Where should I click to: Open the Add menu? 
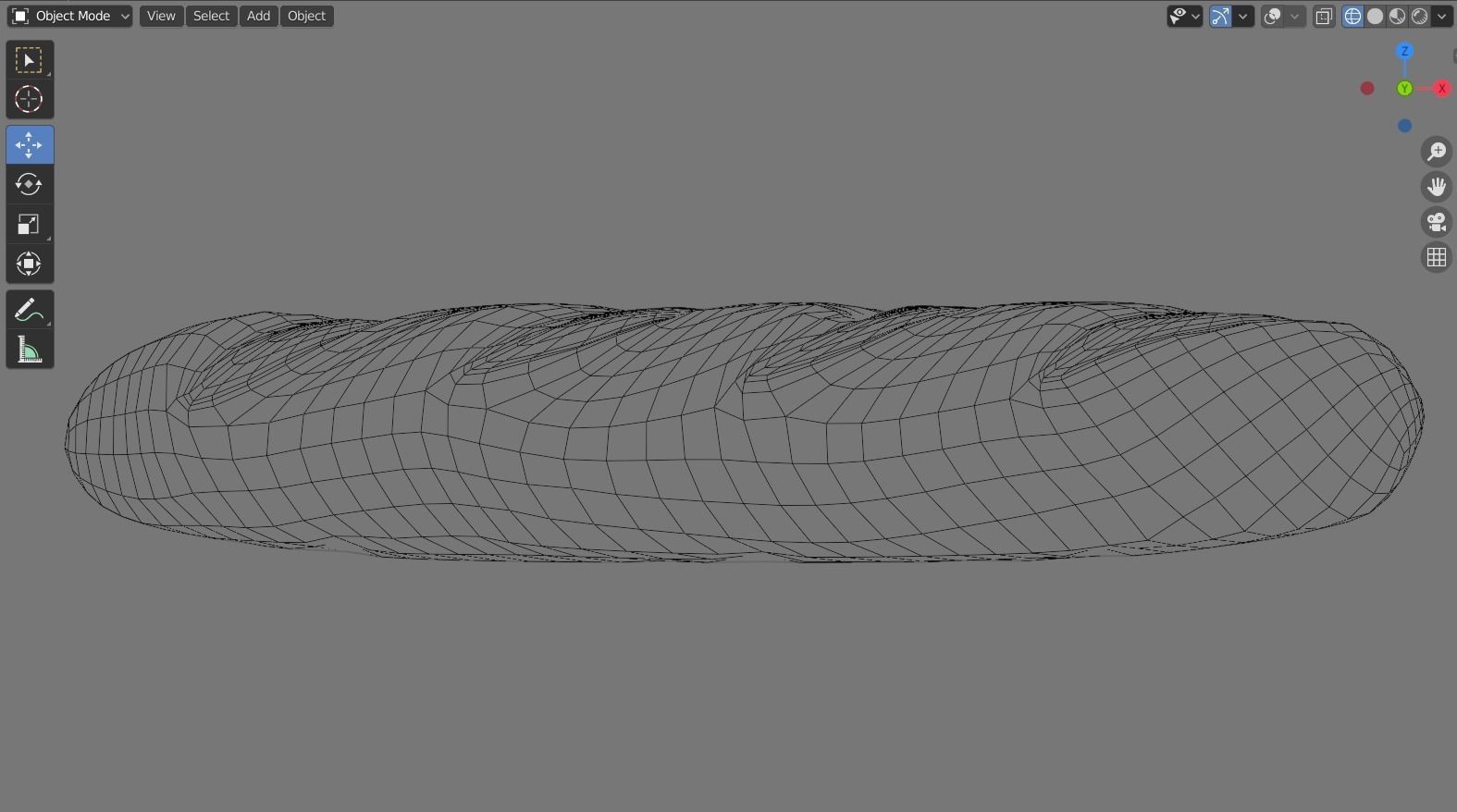pyautogui.click(x=259, y=16)
